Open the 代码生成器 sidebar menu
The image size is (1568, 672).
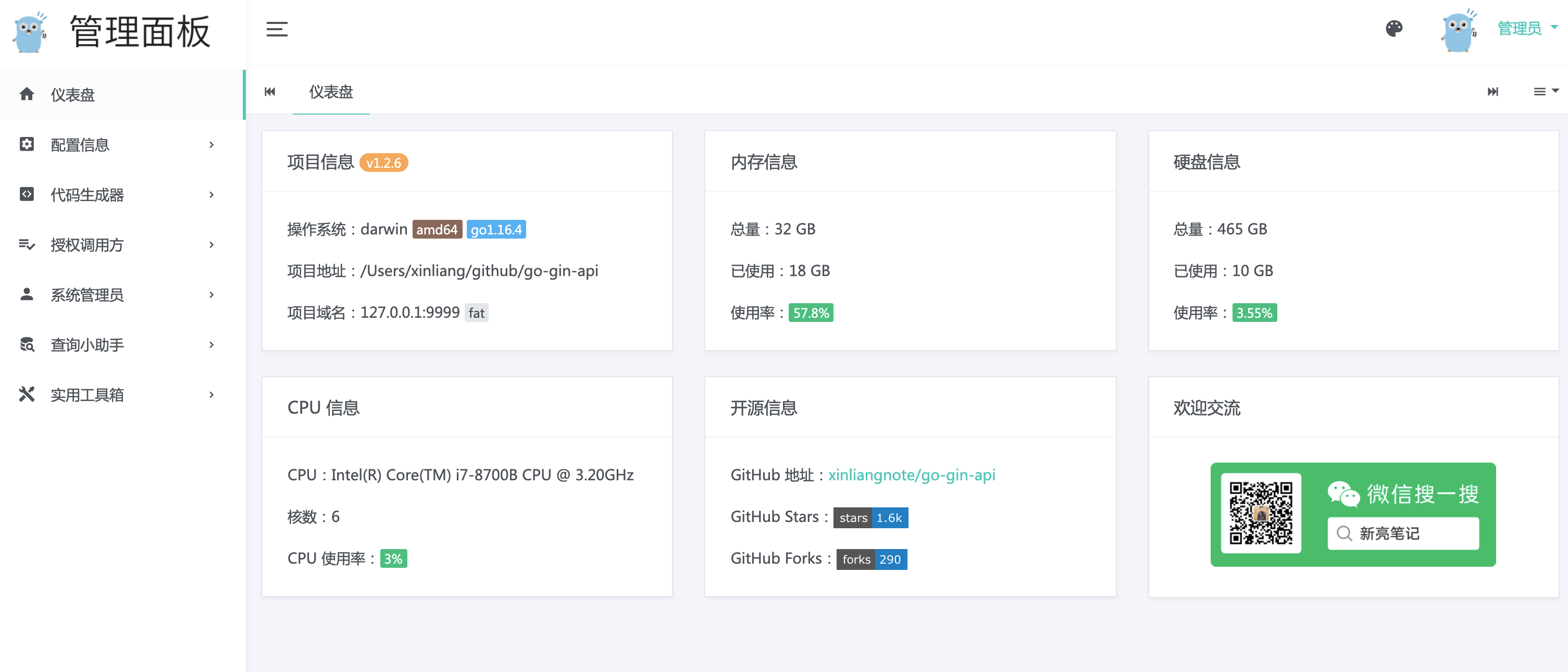click(x=122, y=195)
